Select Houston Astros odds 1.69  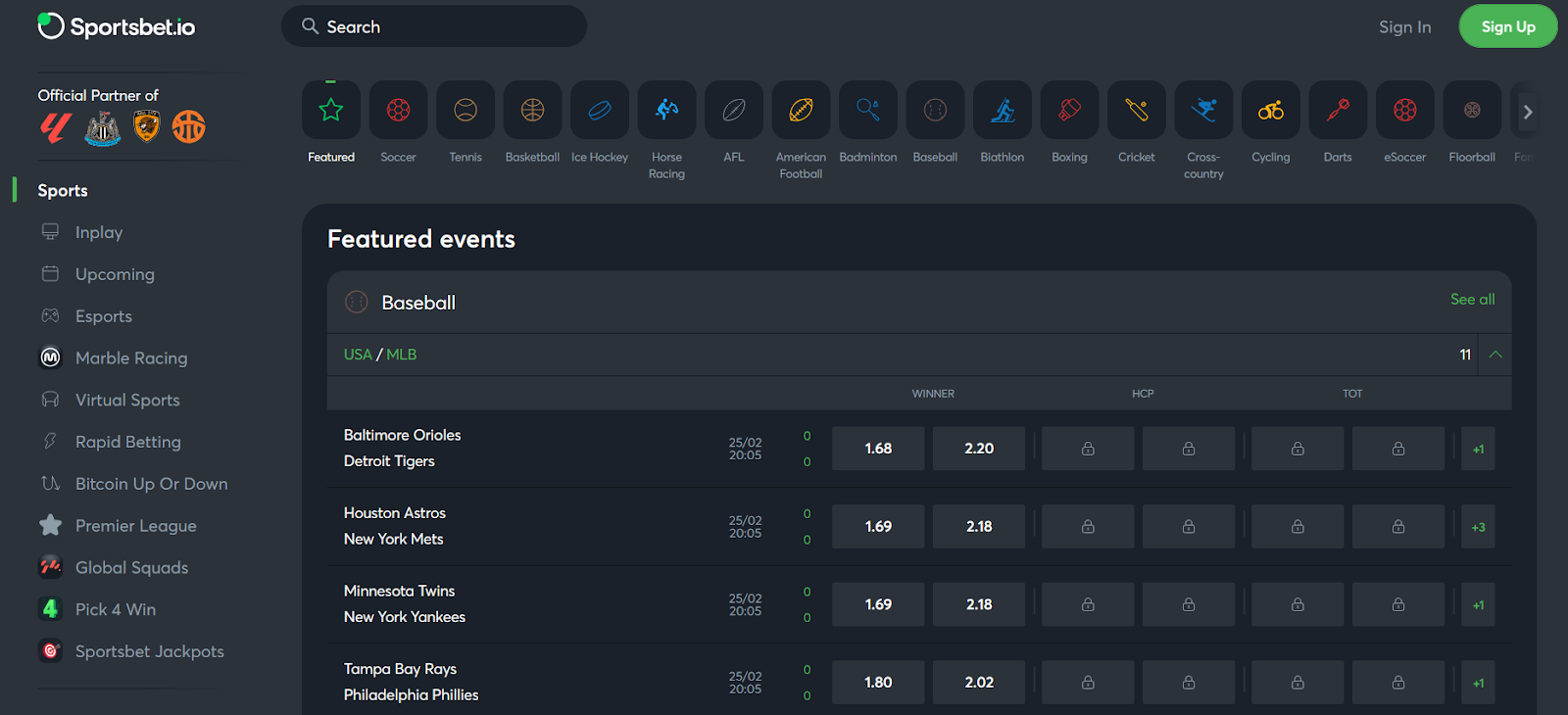878,527
